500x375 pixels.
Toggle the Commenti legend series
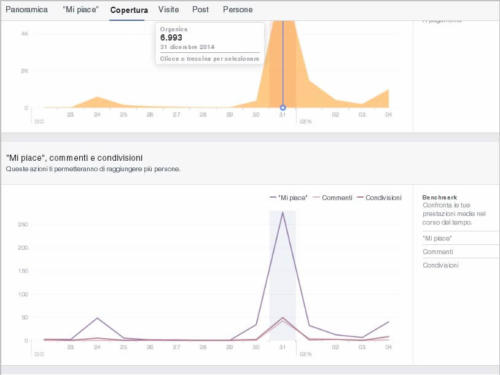click(332, 198)
